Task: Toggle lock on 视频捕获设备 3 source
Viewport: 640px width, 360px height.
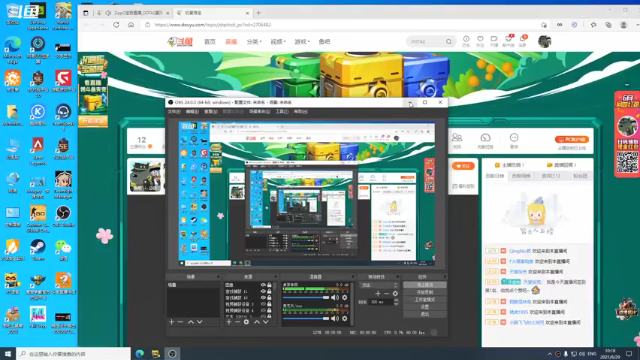Action: coord(269,304)
